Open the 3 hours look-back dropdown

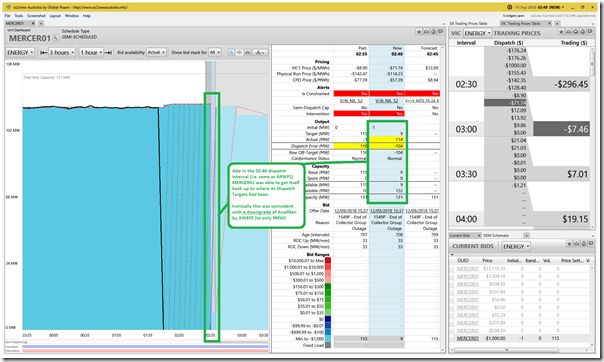click(62, 52)
